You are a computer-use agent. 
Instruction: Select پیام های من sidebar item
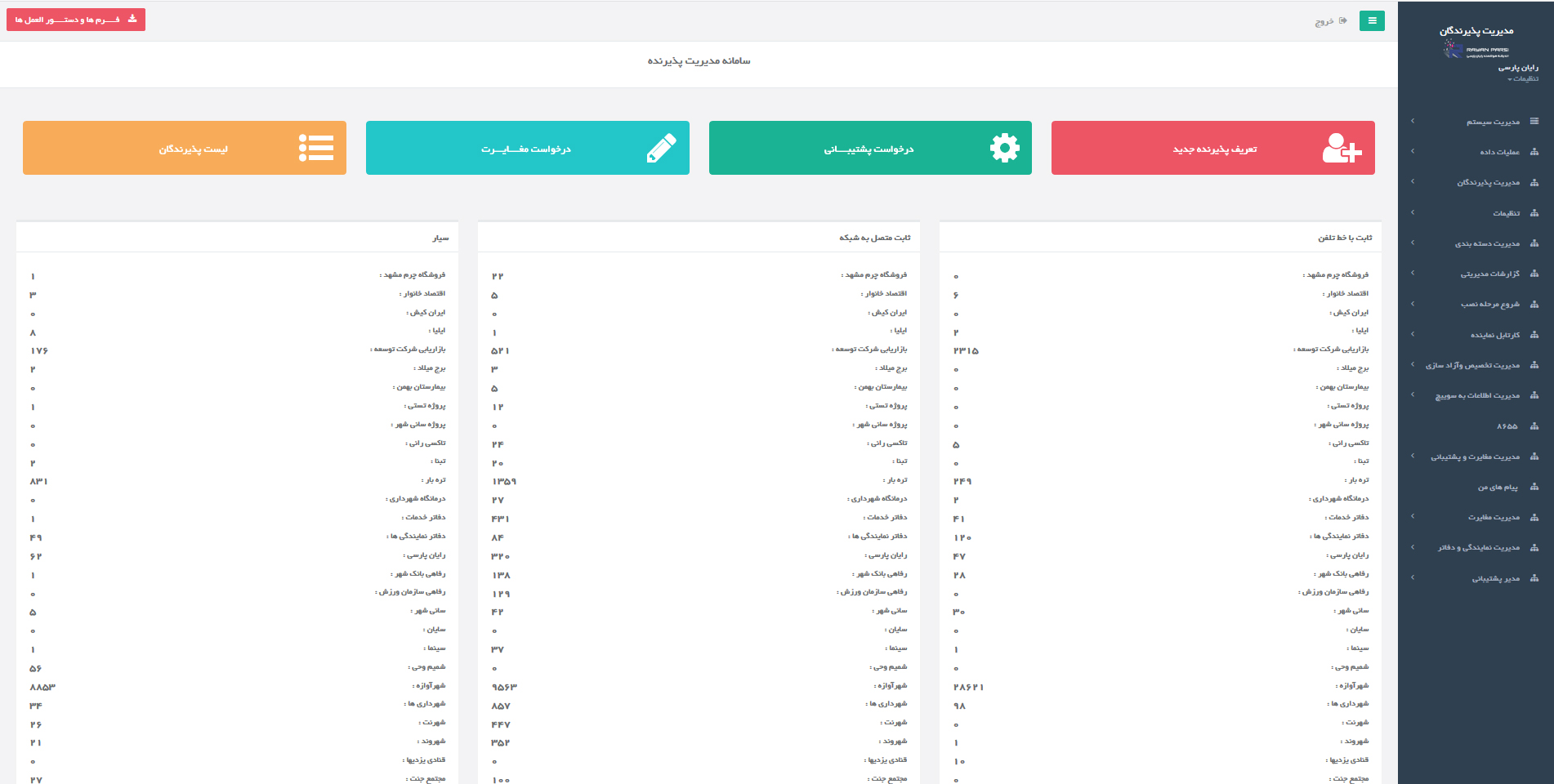tap(1497, 488)
